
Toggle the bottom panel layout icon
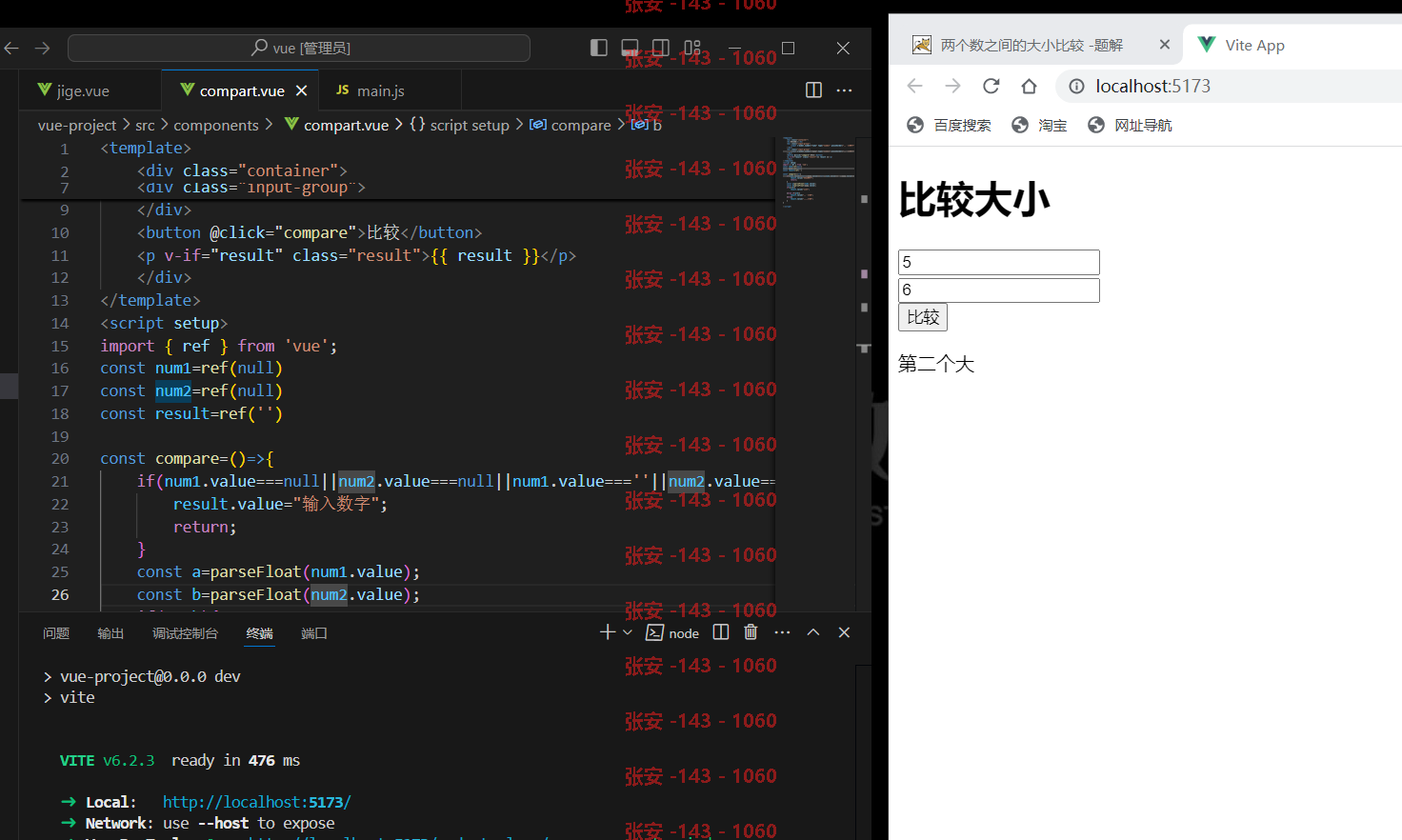630,48
